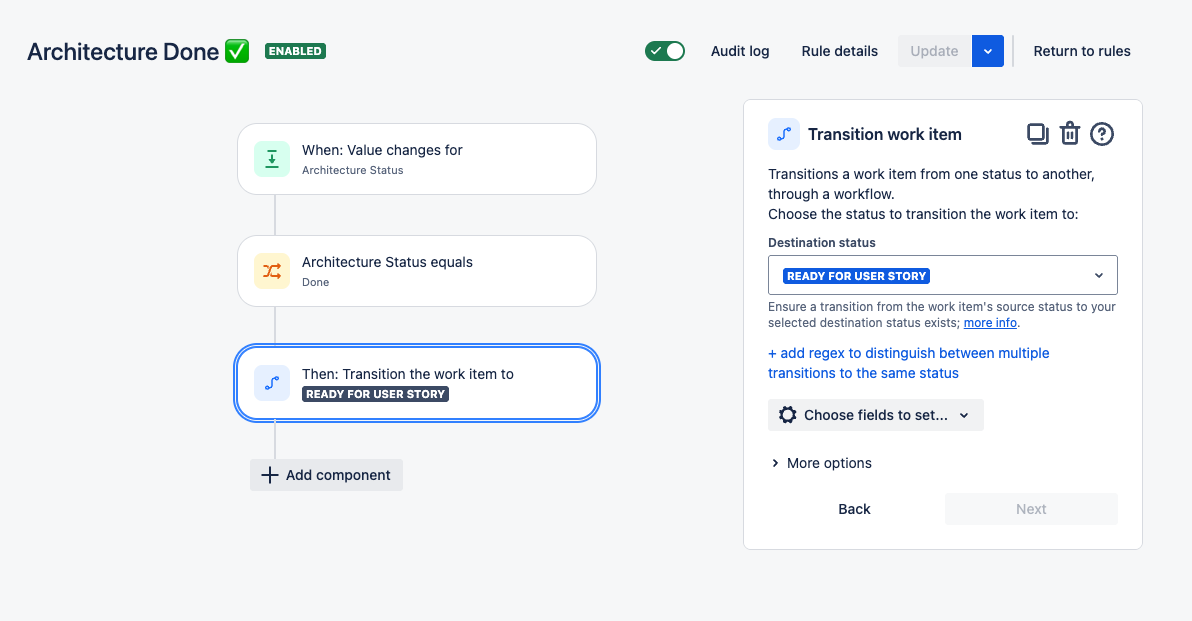Click the gear icon on Choose fields
Image resolution: width=1192 pixels, height=621 pixels.
tap(787, 414)
